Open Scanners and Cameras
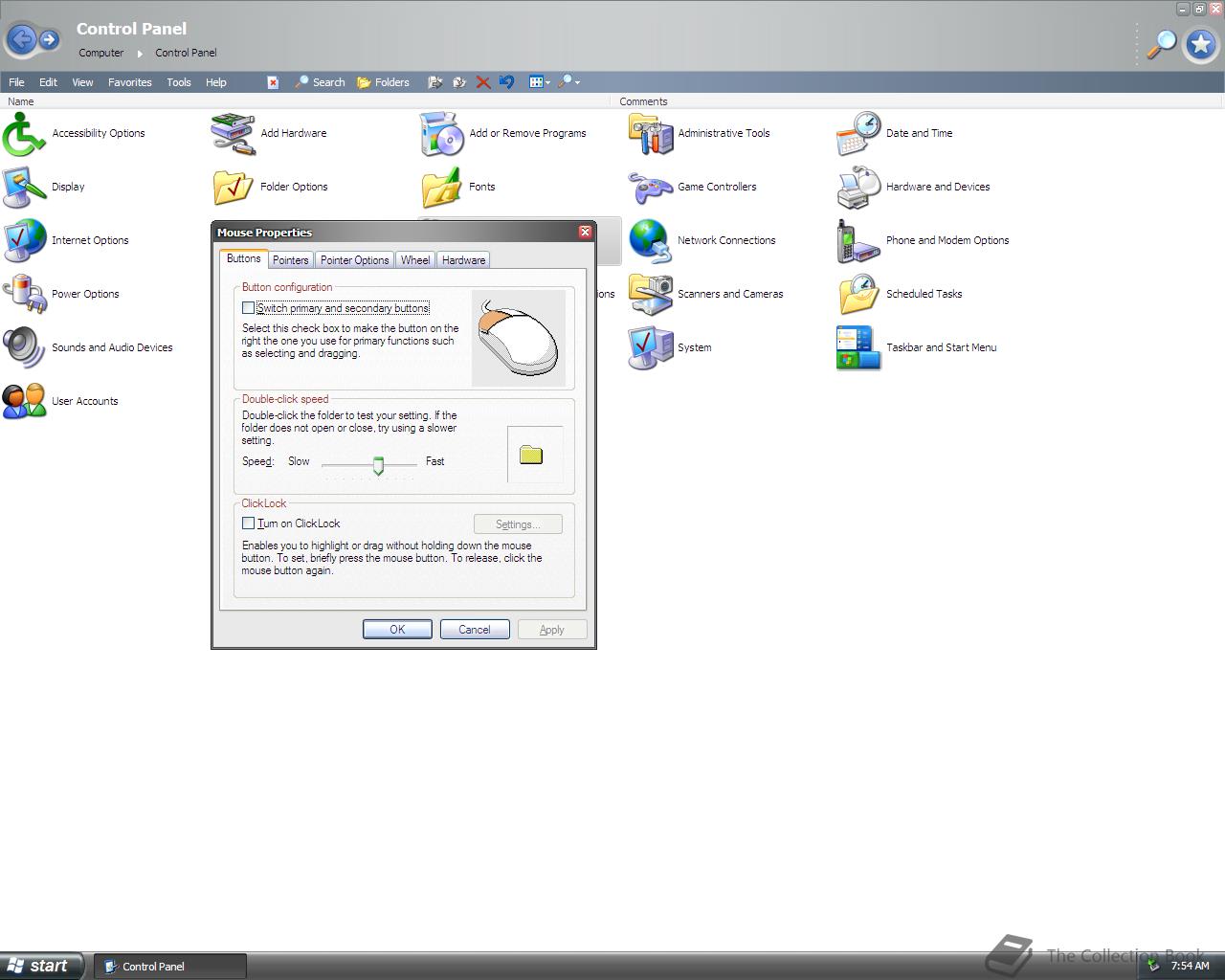The height and width of the screenshot is (980, 1225). pos(706,295)
